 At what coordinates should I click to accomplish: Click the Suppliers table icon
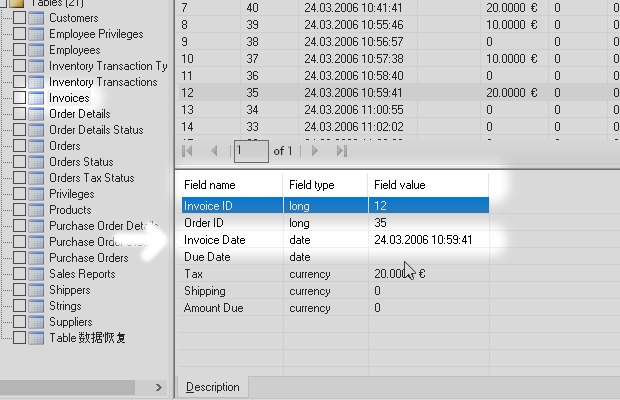coord(37,322)
